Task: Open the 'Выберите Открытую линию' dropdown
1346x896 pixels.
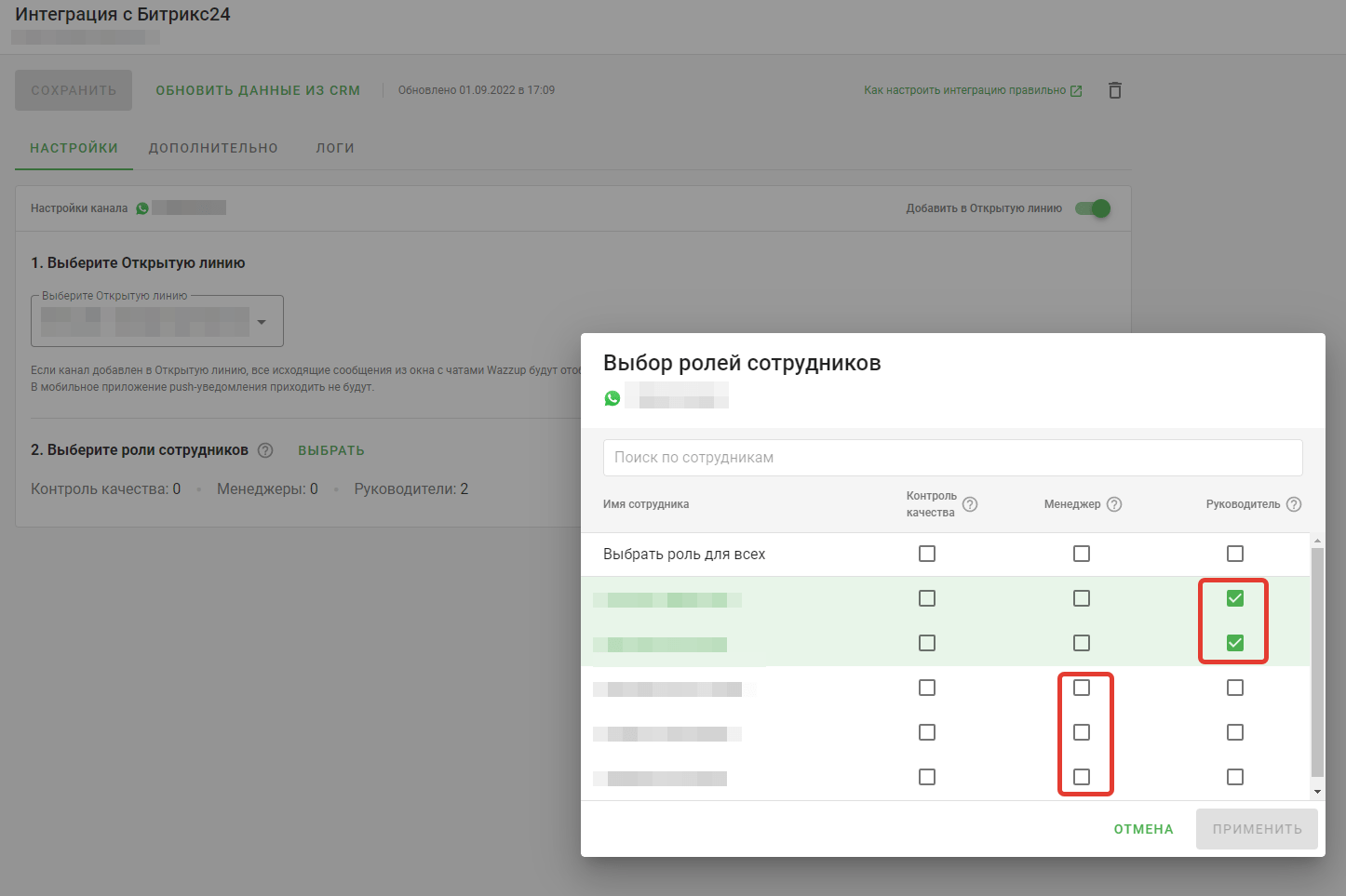Action: coord(157,321)
